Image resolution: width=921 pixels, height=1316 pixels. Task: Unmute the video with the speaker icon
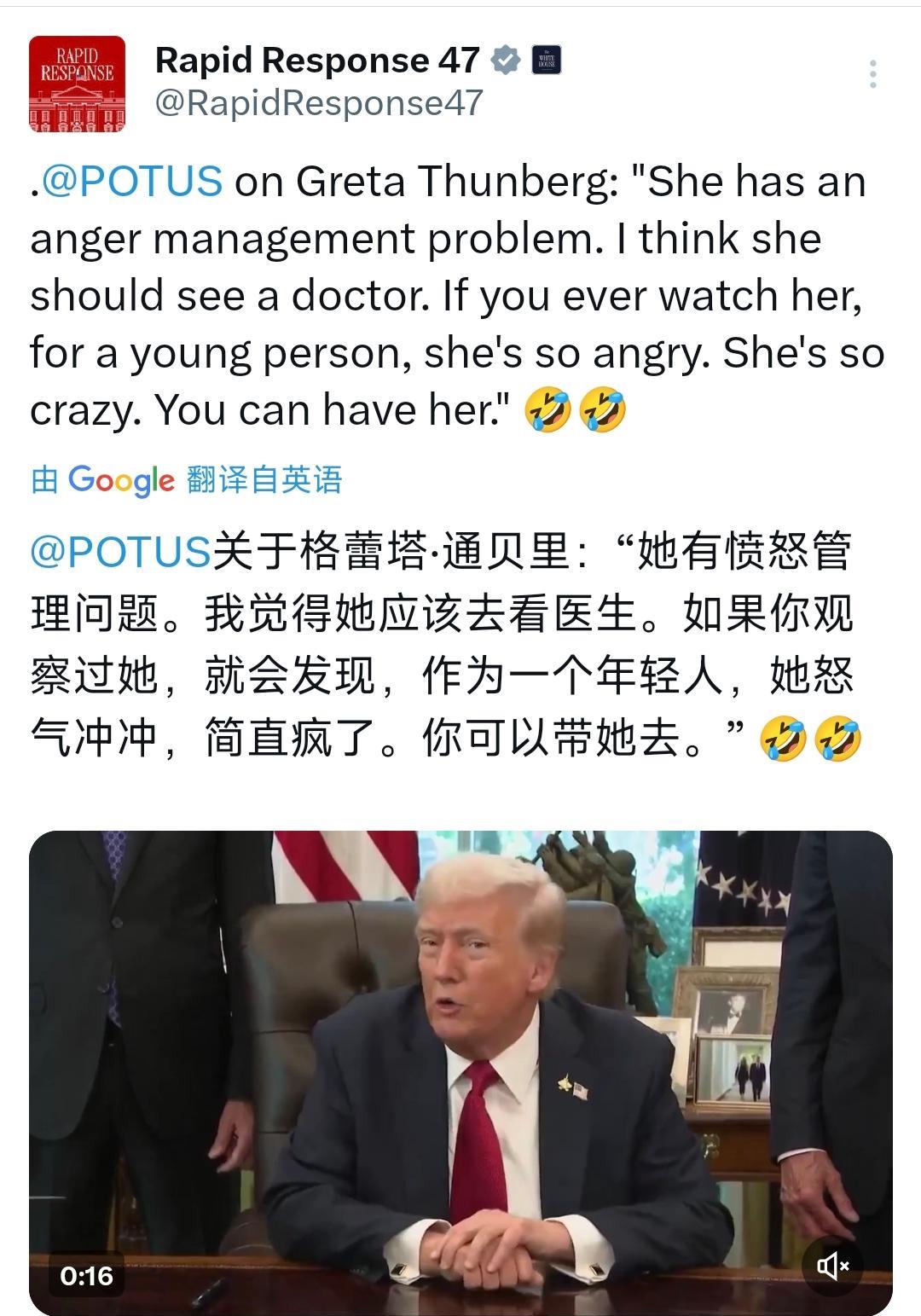coord(832,1266)
